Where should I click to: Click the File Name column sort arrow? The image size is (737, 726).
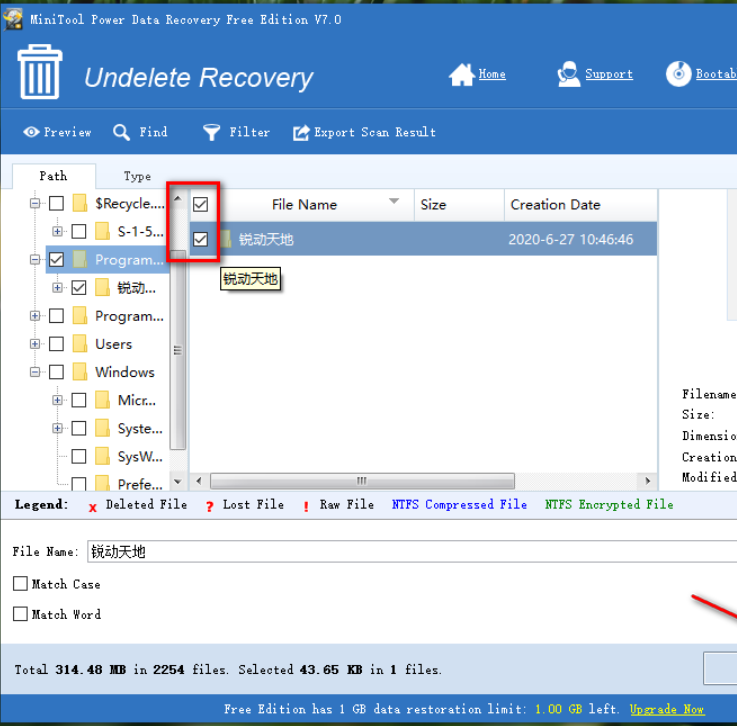click(394, 201)
